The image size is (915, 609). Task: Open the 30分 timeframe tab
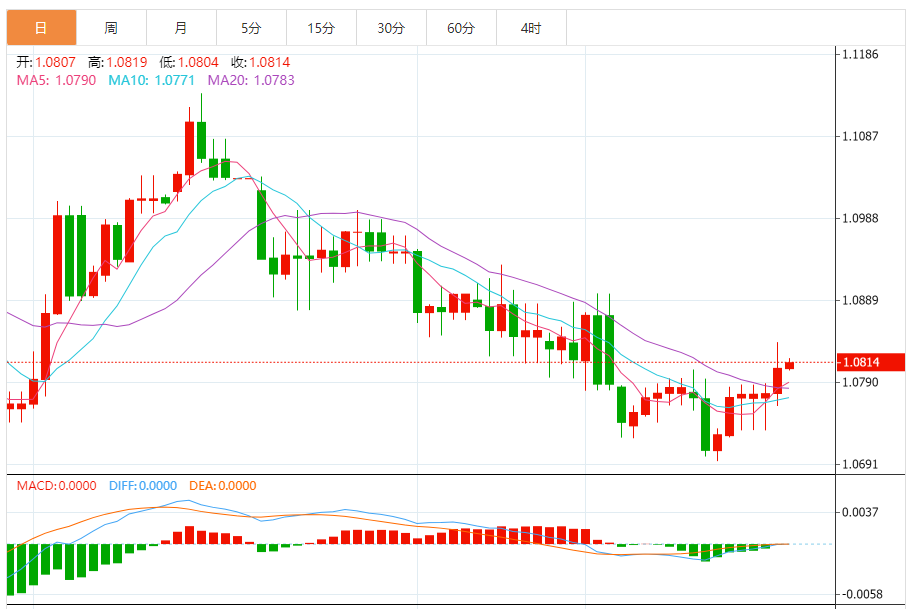tap(392, 27)
